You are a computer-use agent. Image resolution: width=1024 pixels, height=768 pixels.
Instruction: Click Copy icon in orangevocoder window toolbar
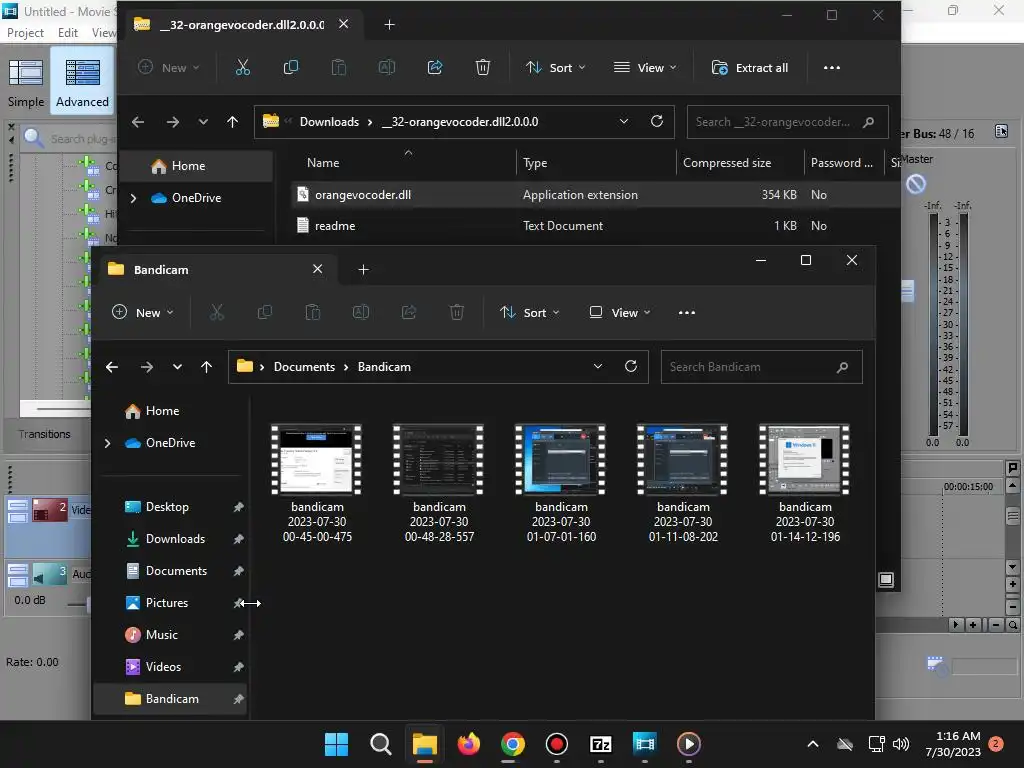click(291, 67)
